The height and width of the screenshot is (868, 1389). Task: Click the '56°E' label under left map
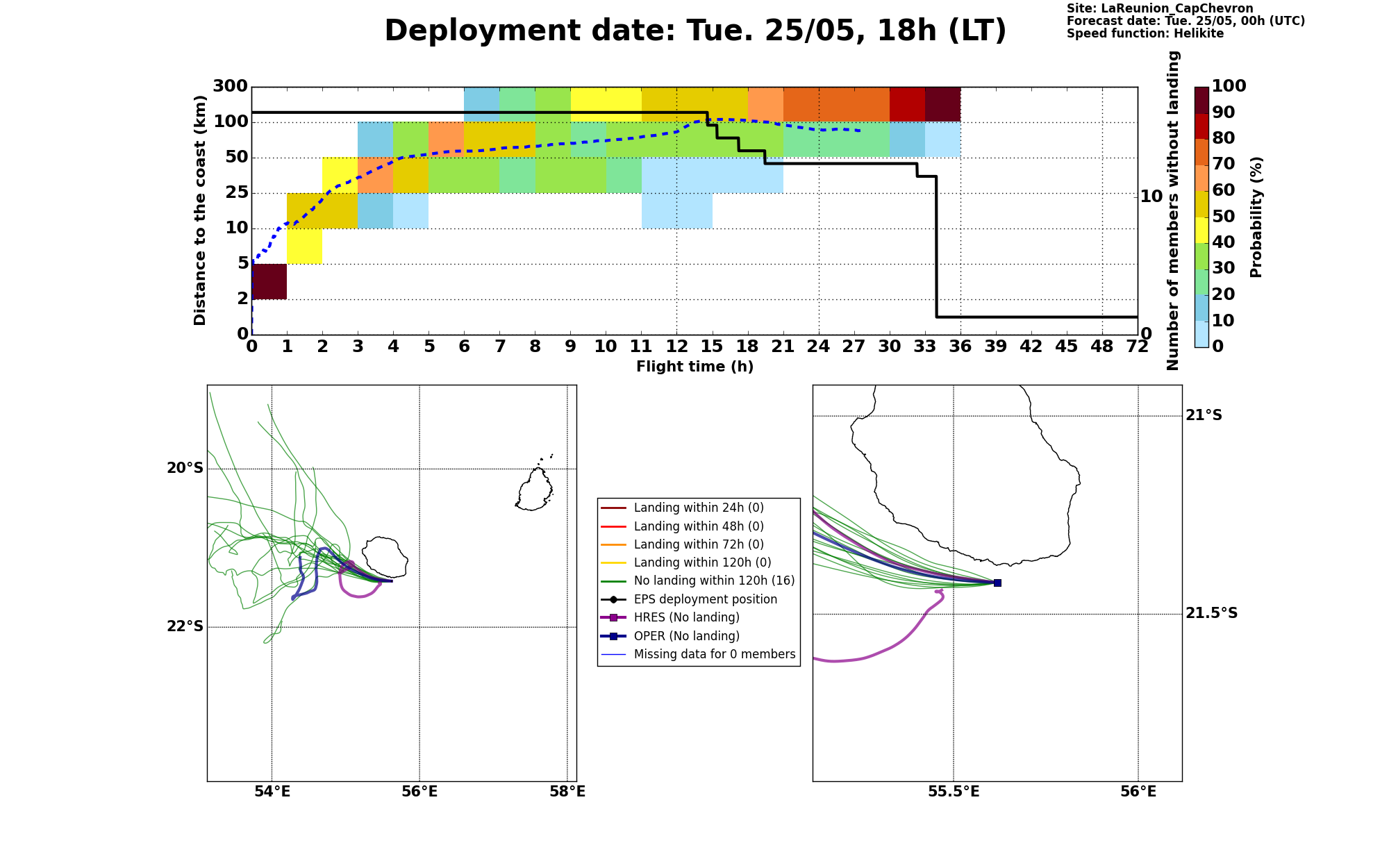[x=419, y=792]
